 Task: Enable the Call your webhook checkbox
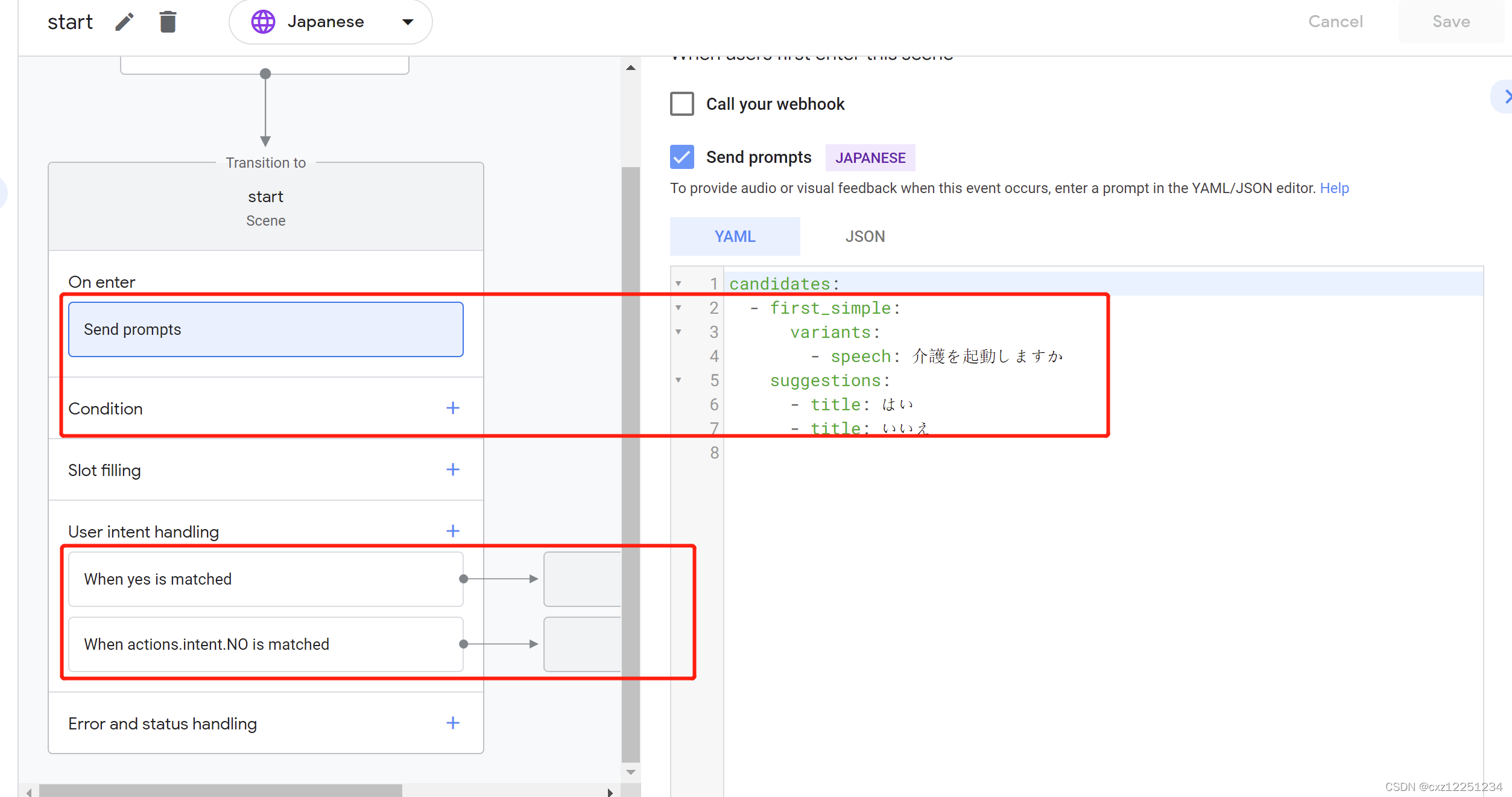[682, 104]
